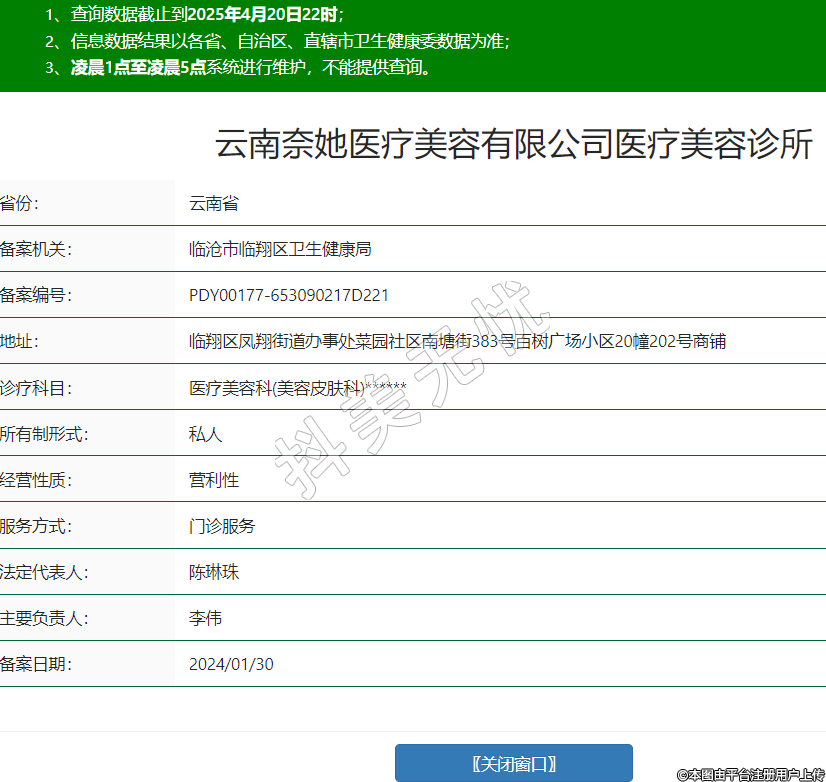Click the address text starting with 临翔区凤翔街道
The height and width of the screenshot is (782, 826).
tap(457, 341)
